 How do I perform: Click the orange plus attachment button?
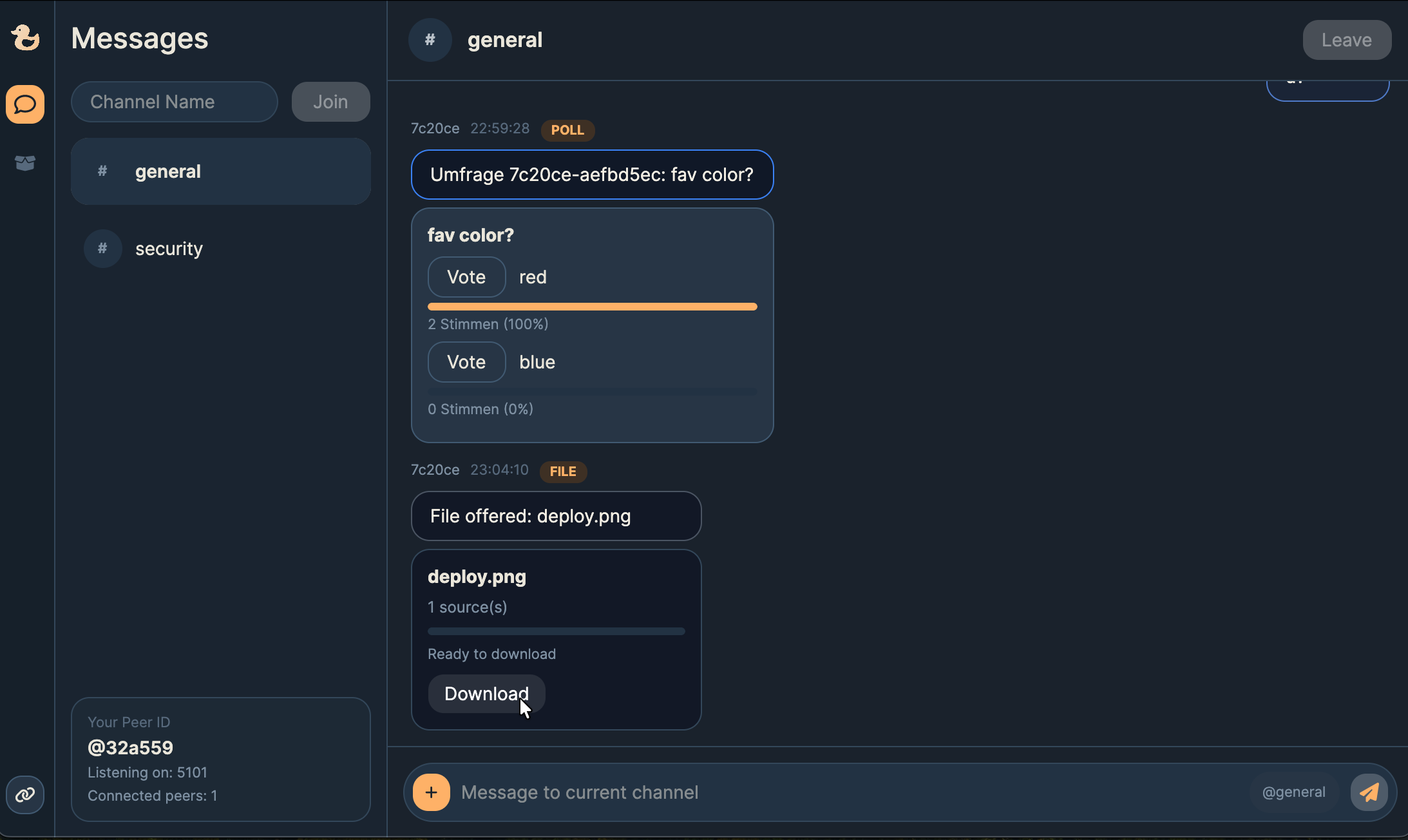[432, 792]
